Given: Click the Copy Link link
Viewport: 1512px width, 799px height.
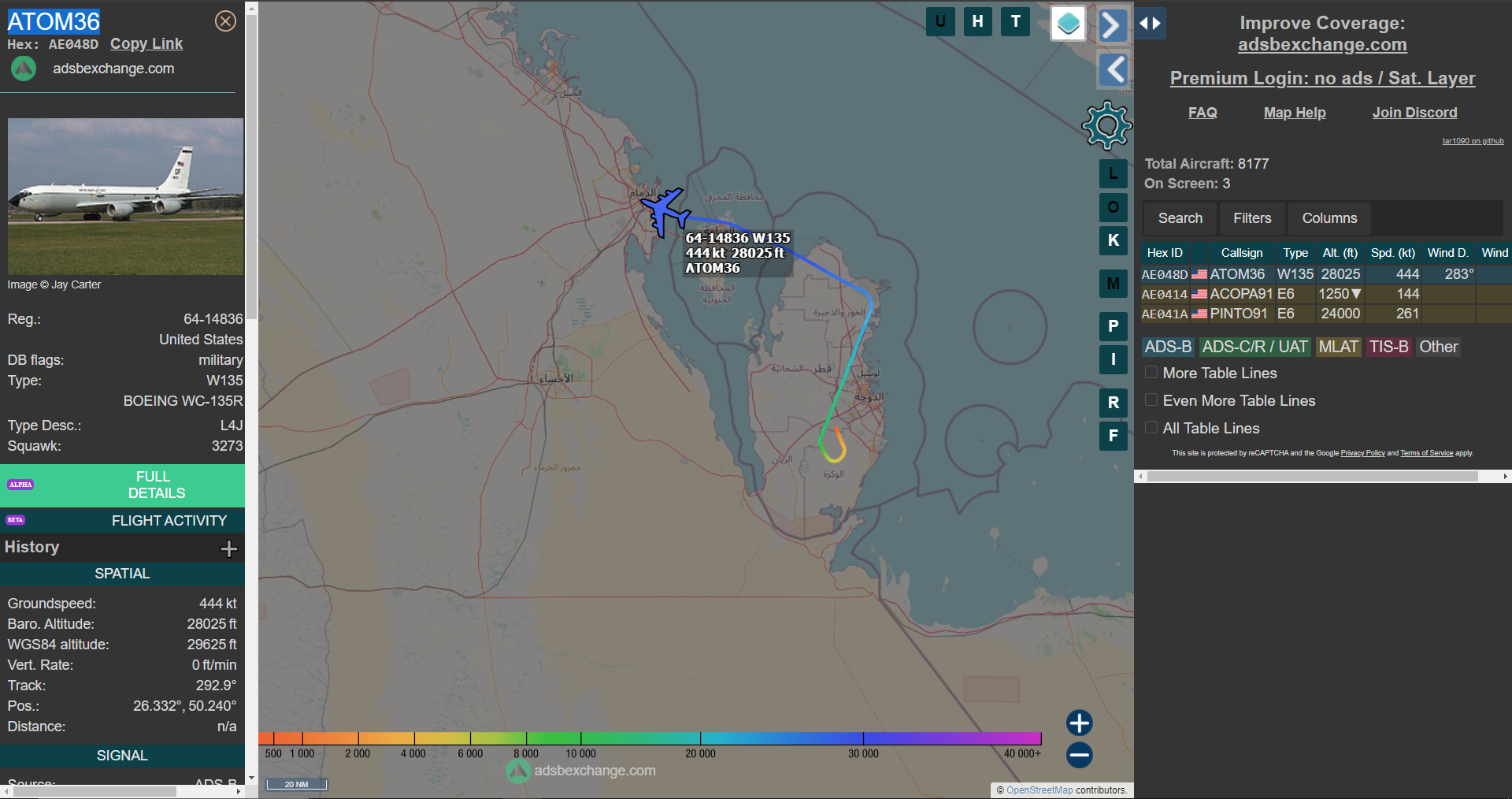Looking at the screenshot, I should (x=146, y=44).
